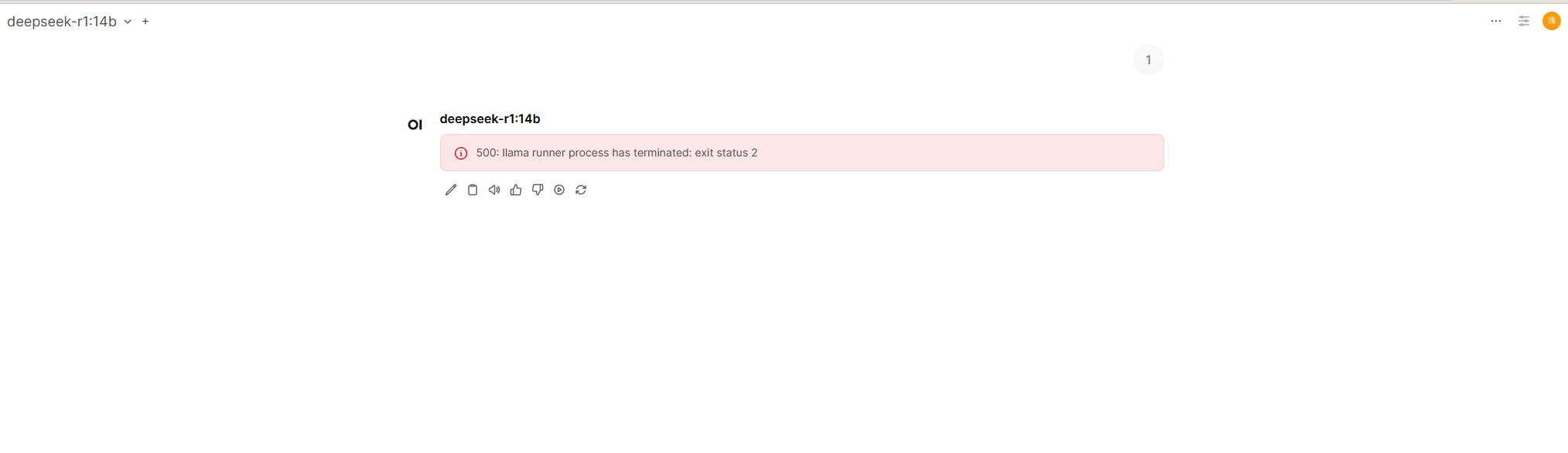
Task: Open the chat controls sliders icon
Action: [1524, 21]
